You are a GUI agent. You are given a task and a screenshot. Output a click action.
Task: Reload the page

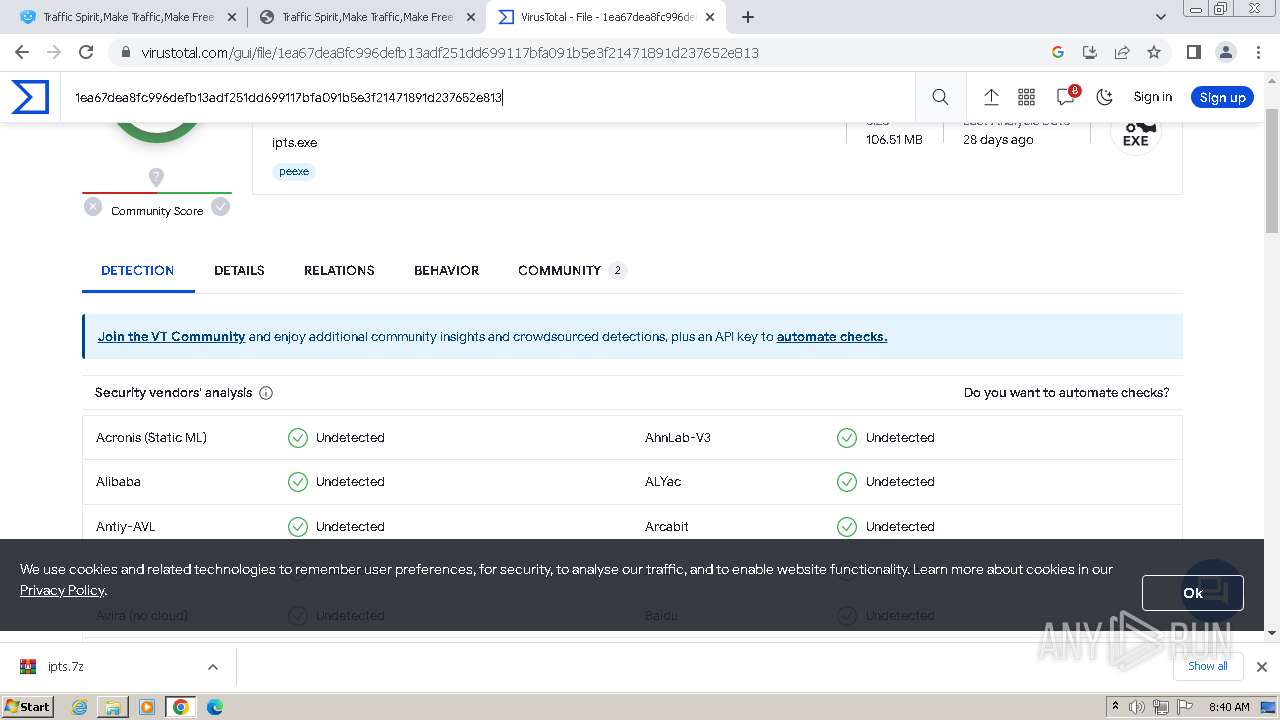(x=86, y=53)
